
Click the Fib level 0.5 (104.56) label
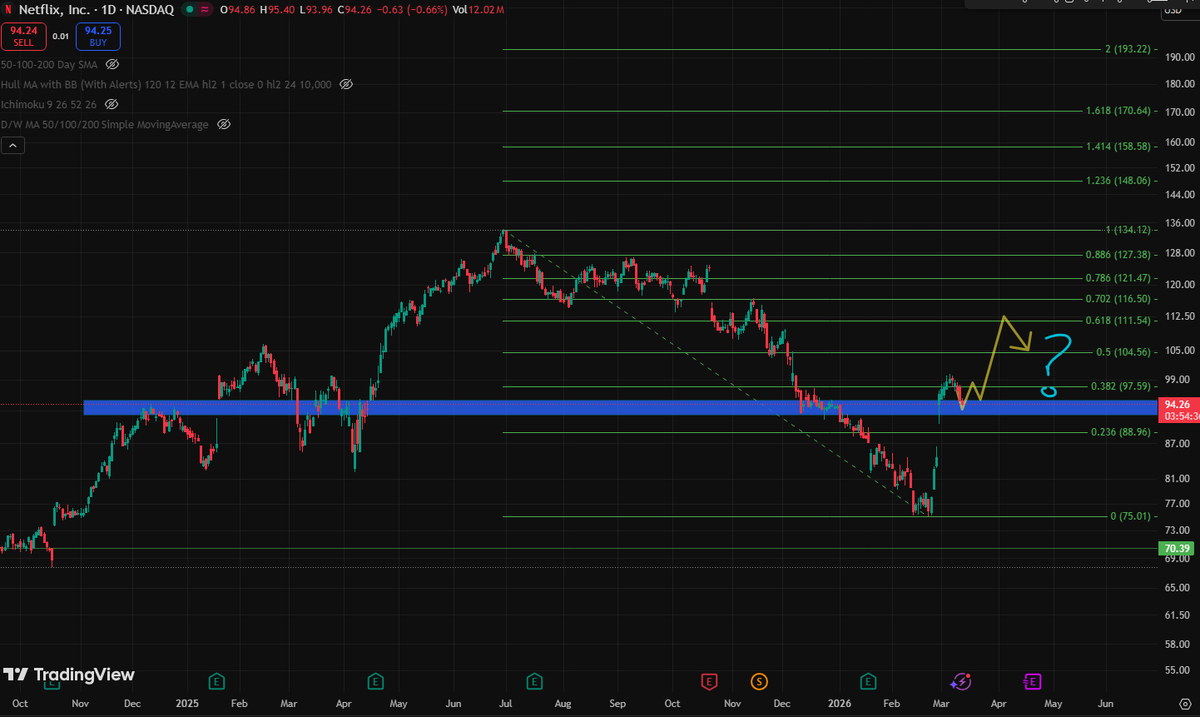coord(1126,352)
